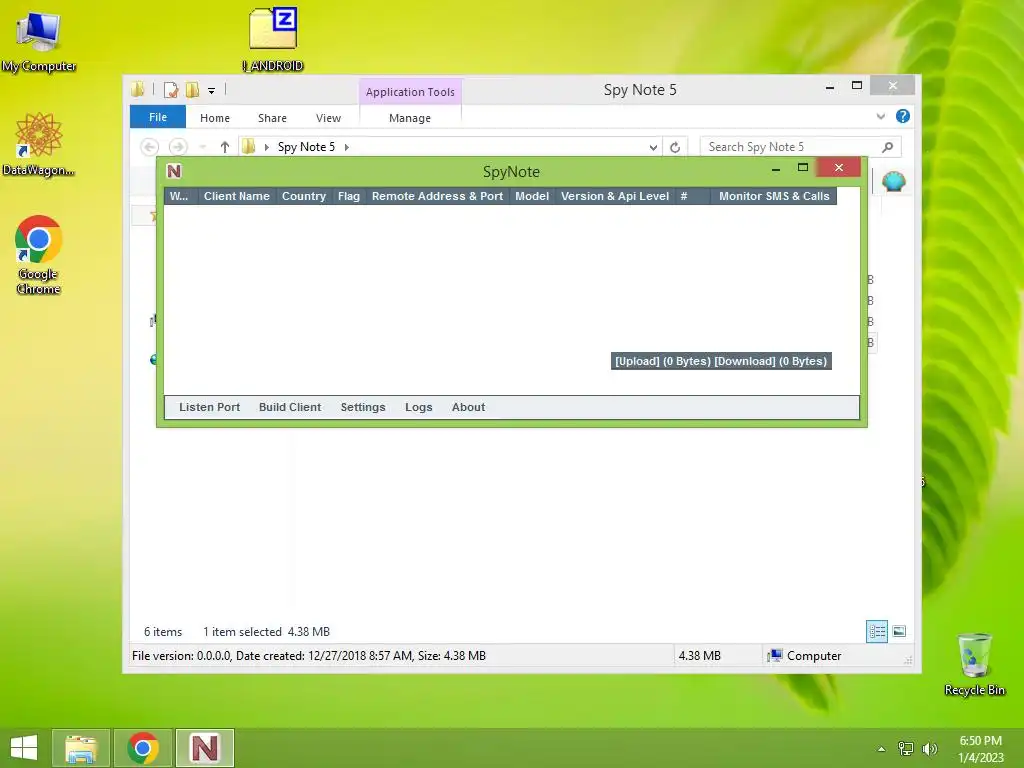Open Google Chrome desktop shortcut
This screenshot has height=768, width=1024.
39,255
